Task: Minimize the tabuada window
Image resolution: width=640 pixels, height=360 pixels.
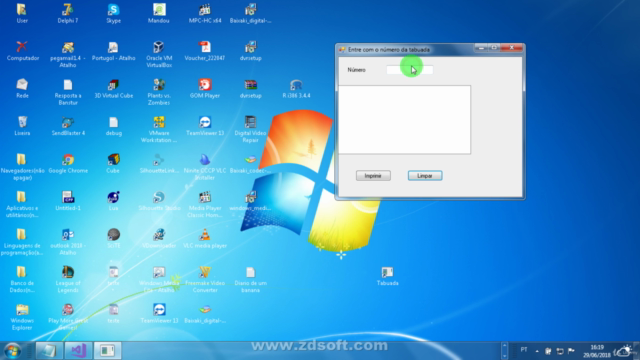Action: point(481,48)
